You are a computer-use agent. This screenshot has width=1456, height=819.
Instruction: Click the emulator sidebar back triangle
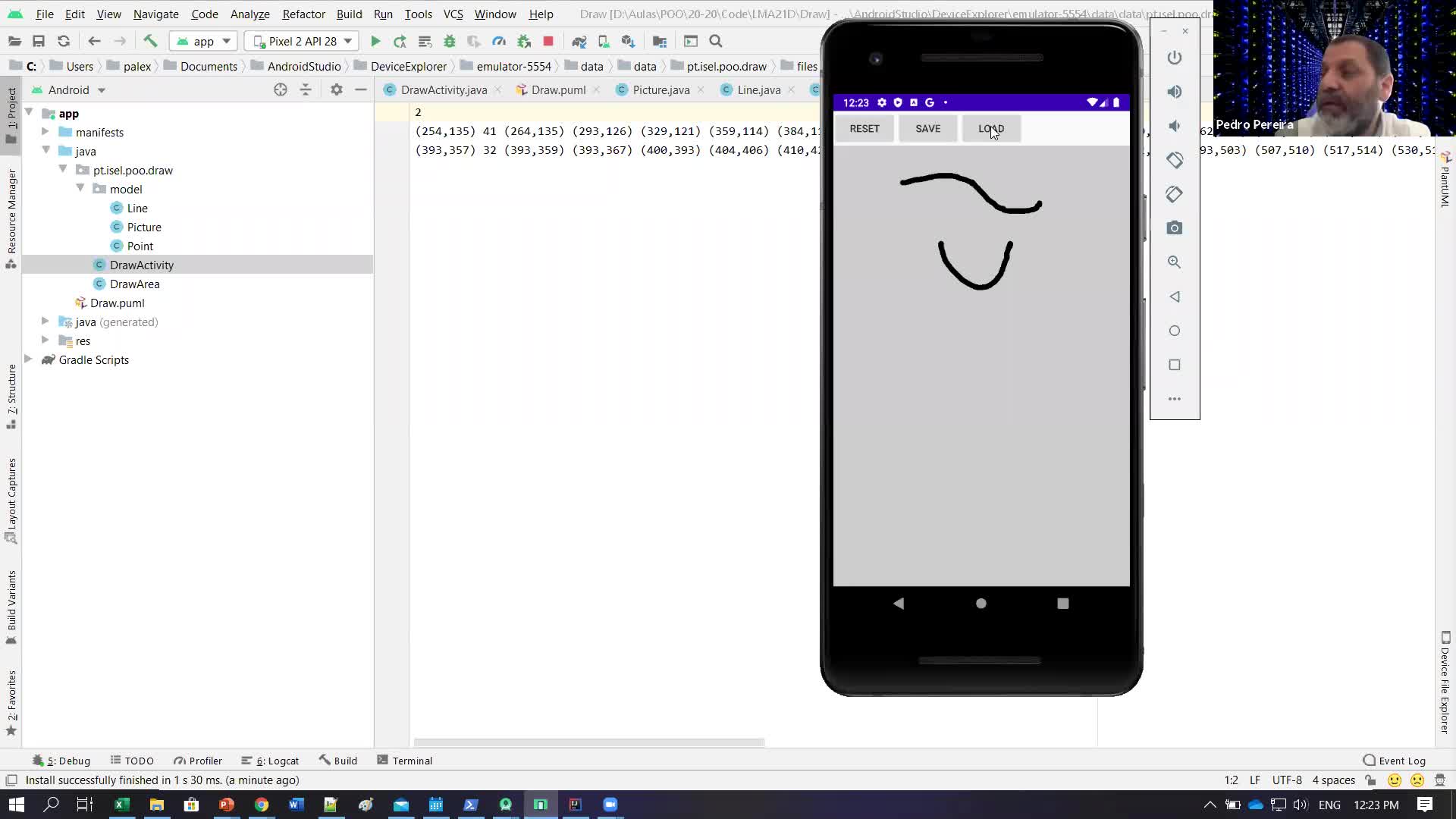[1175, 297]
